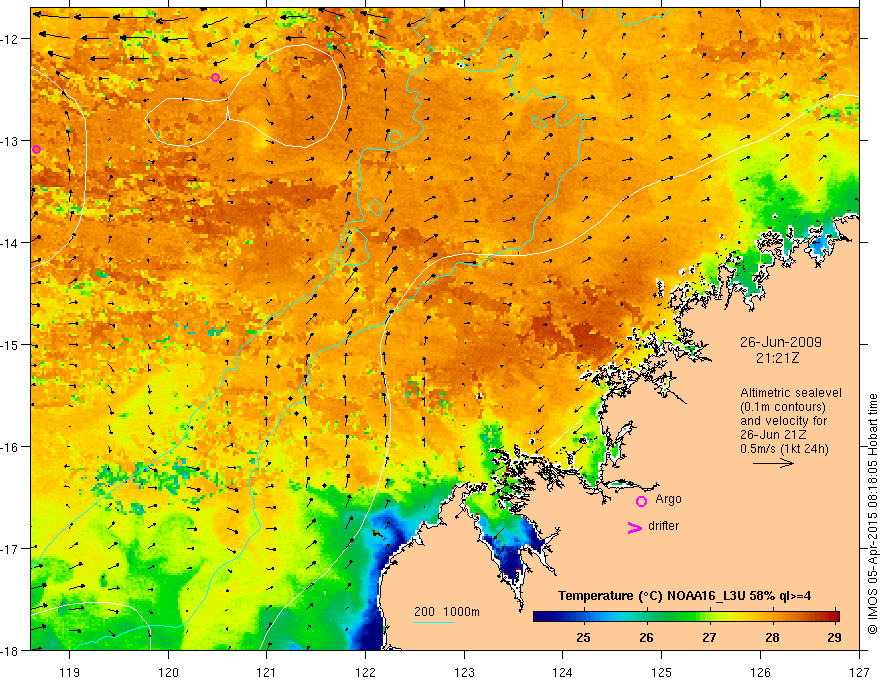The width and height of the screenshot is (880, 680).
Task: Click the longitude axis label 122
Action: pos(365,673)
